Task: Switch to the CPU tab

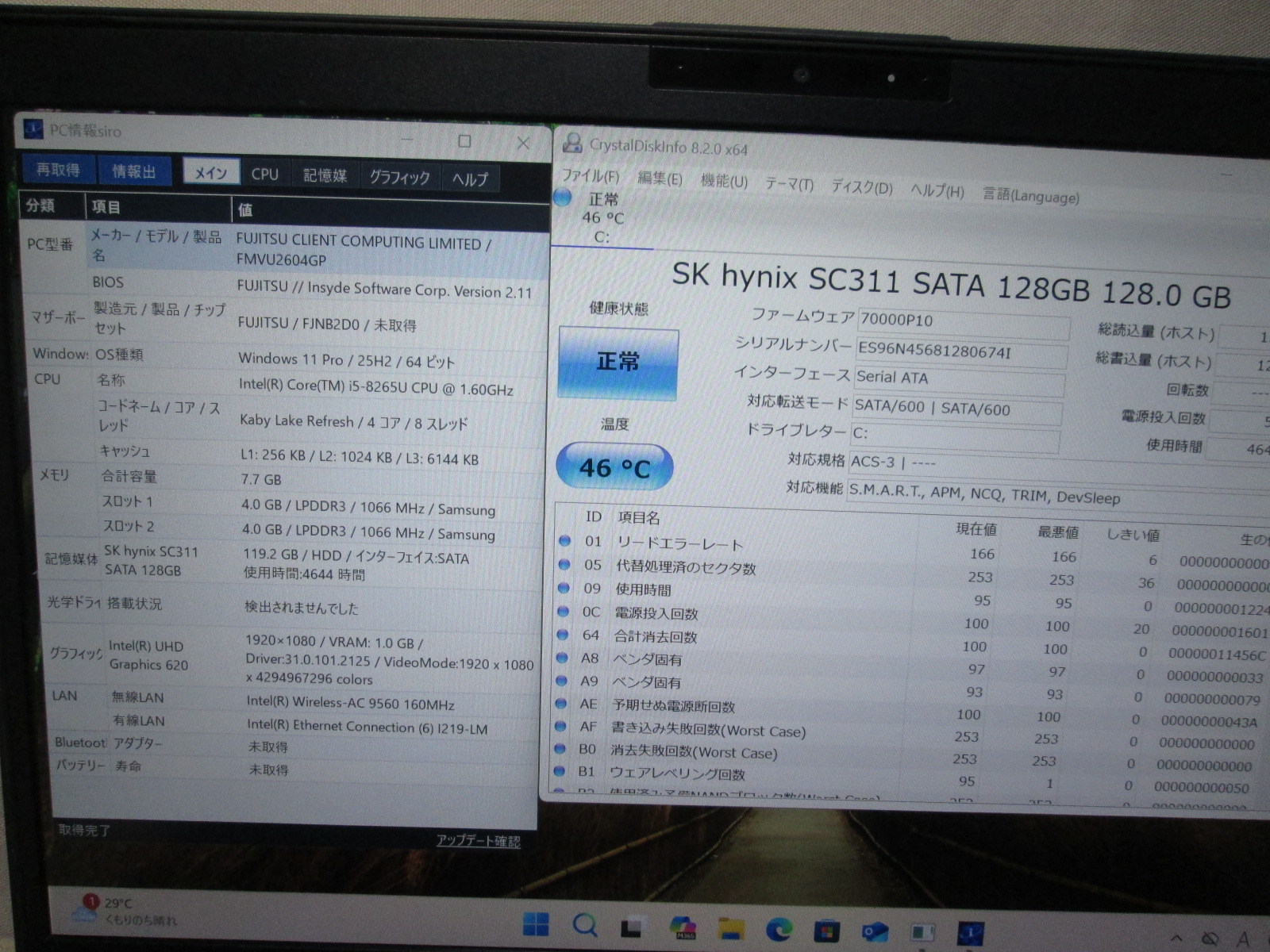Action: click(265, 174)
